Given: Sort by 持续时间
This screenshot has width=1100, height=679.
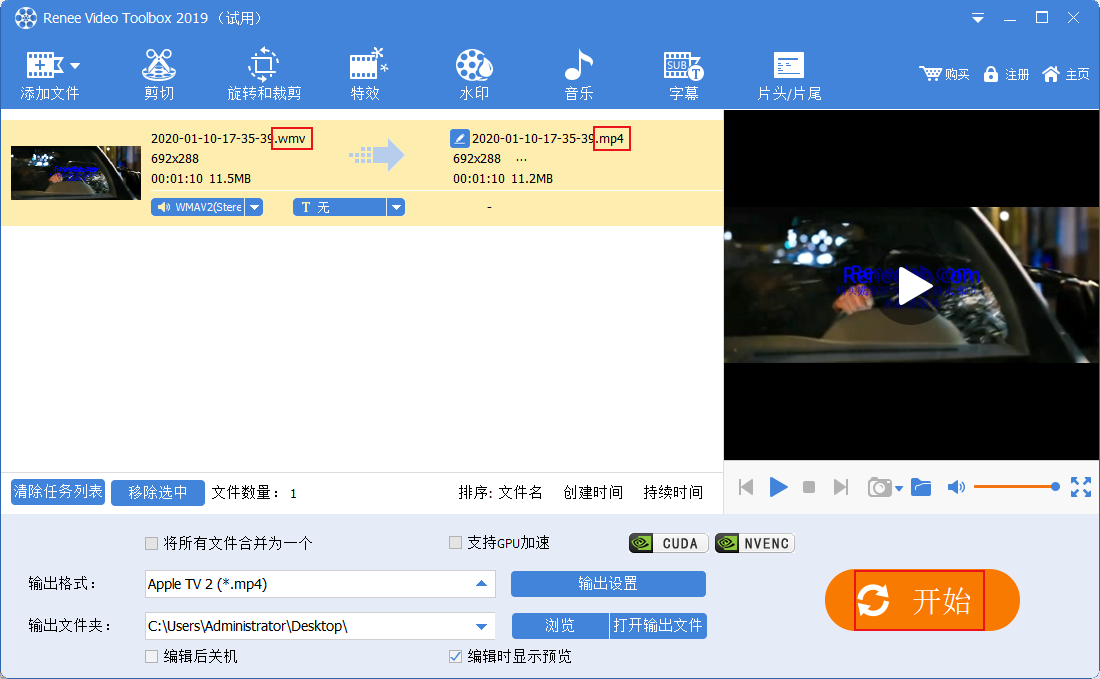Looking at the screenshot, I should coord(673,492).
